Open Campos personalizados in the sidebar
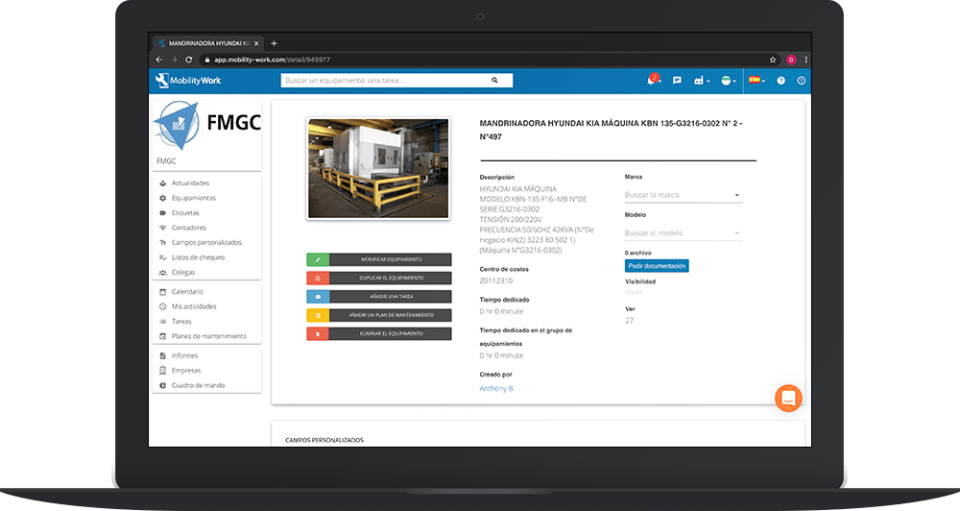 (206, 242)
